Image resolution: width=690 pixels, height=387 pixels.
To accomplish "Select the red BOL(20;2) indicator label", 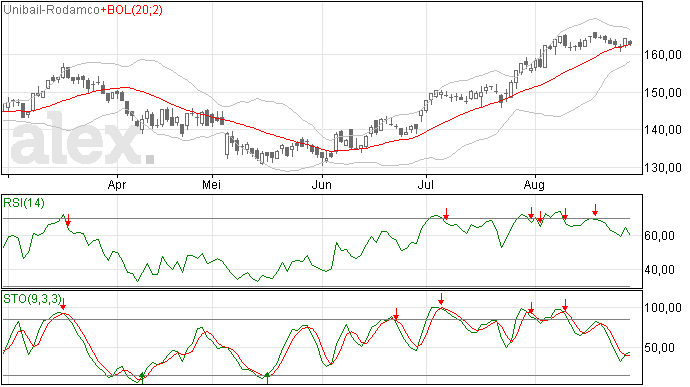I will [x=132, y=10].
